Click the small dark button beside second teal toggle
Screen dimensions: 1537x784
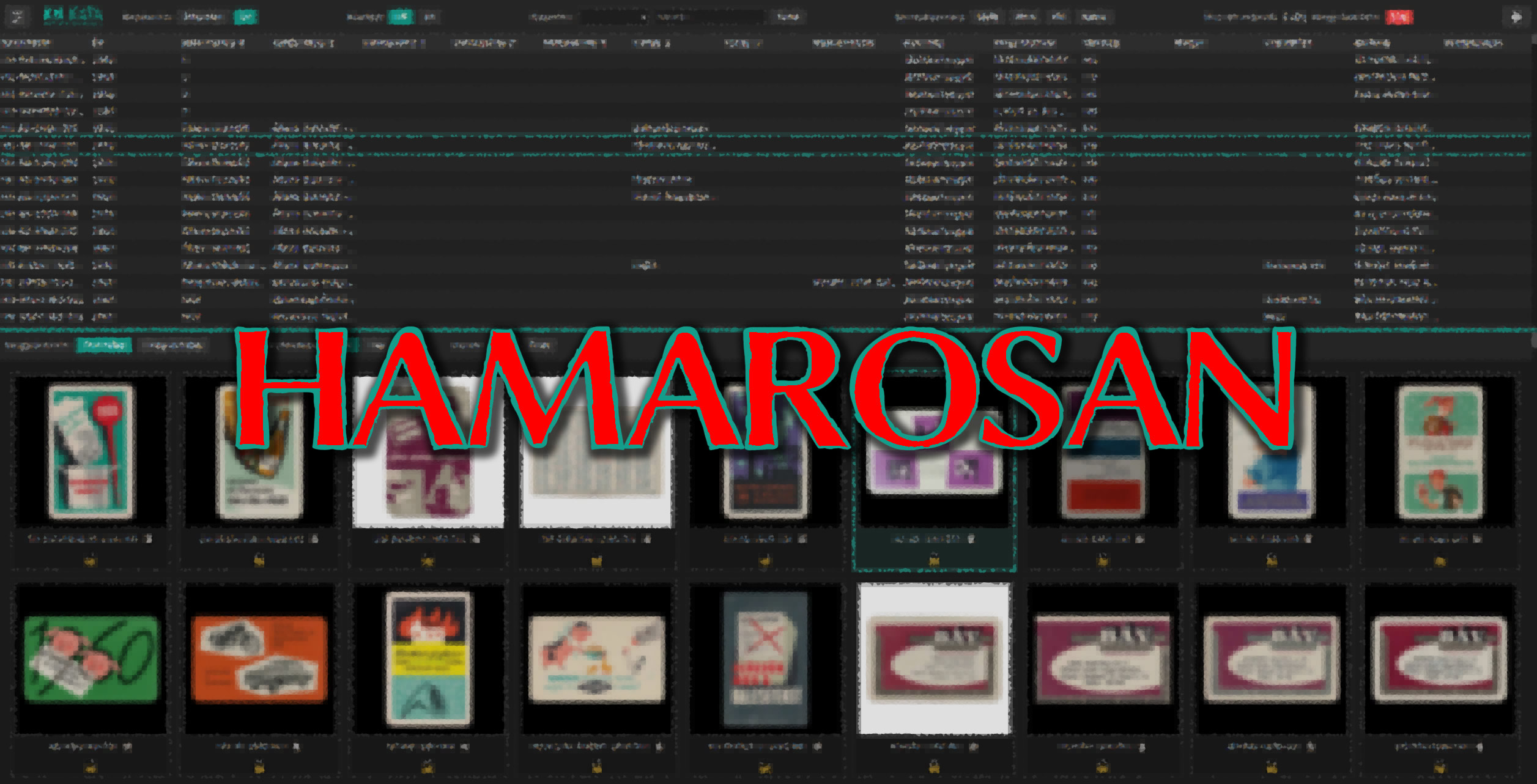pos(431,17)
